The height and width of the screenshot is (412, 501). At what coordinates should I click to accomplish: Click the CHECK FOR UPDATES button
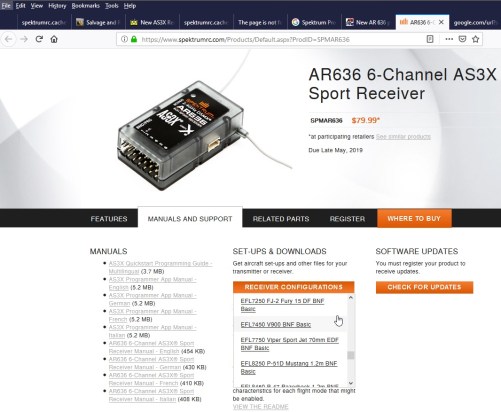pyautogui.click(x=424, y=287)
